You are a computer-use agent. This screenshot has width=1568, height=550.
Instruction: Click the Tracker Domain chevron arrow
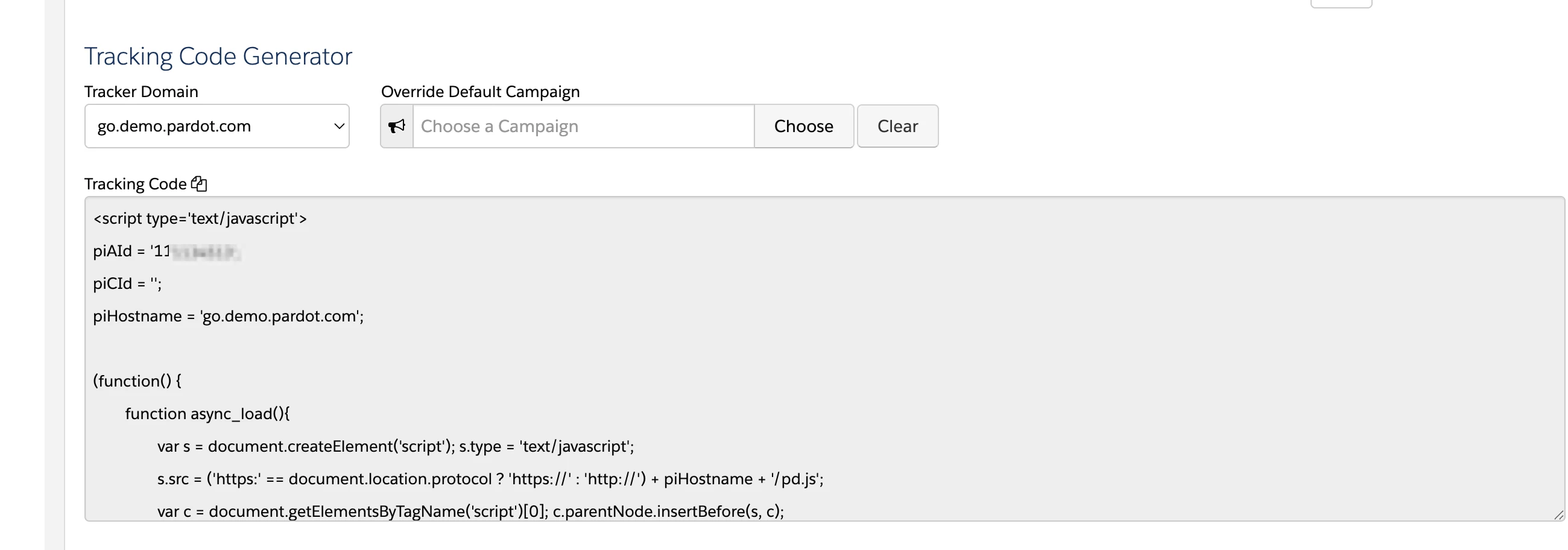pyautogui.click(x=339, y=126)
